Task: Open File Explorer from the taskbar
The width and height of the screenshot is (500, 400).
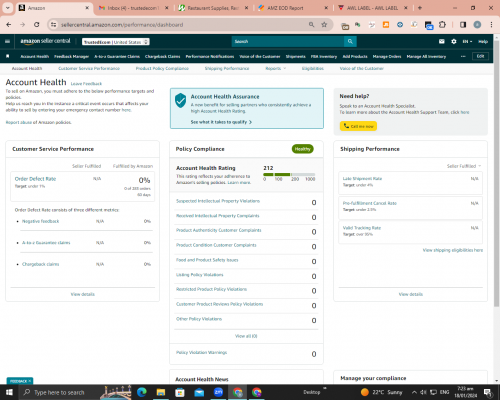Action: (x=161, y=392)
